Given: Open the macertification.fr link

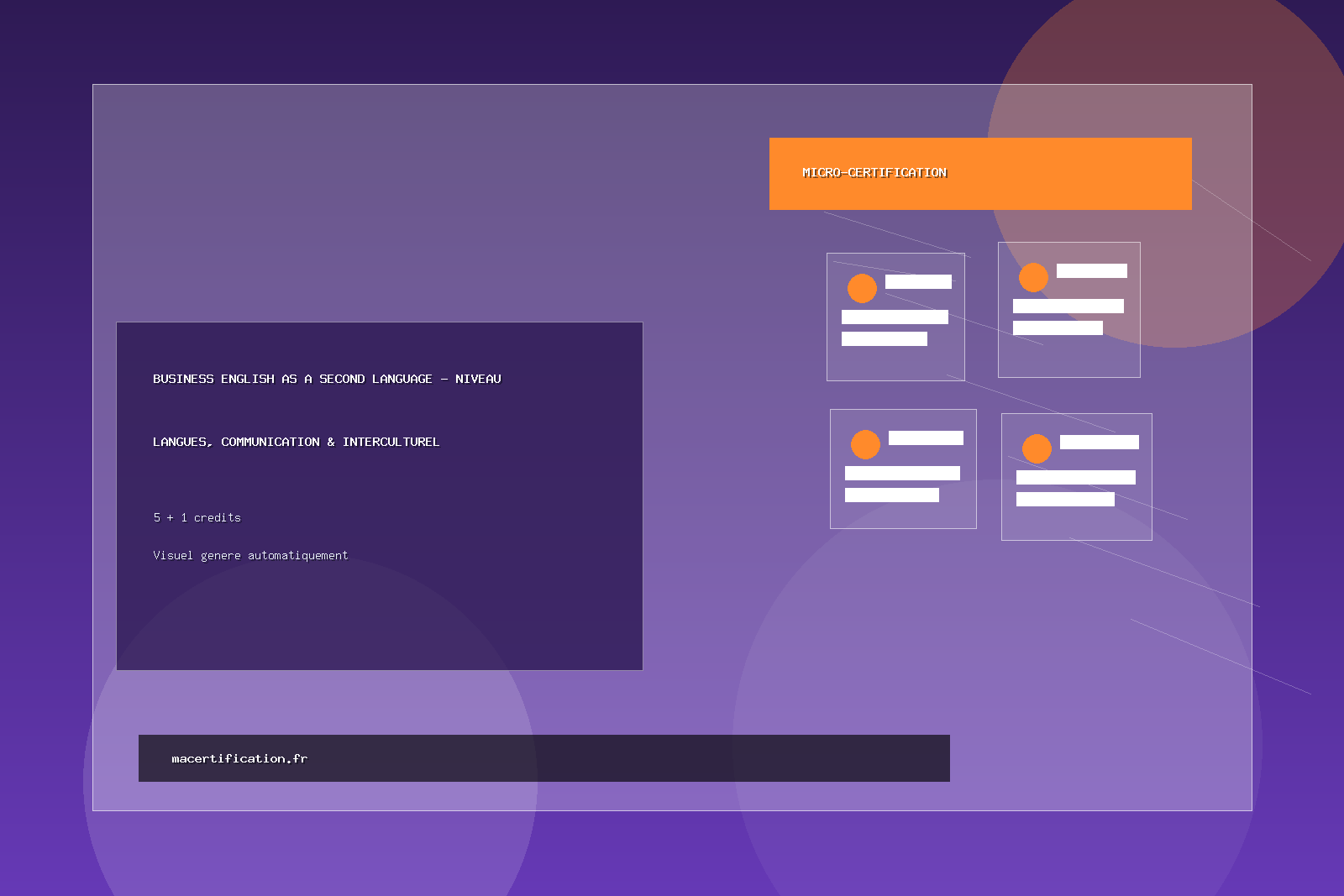Looking at the screenshot, I should [239, 758].
